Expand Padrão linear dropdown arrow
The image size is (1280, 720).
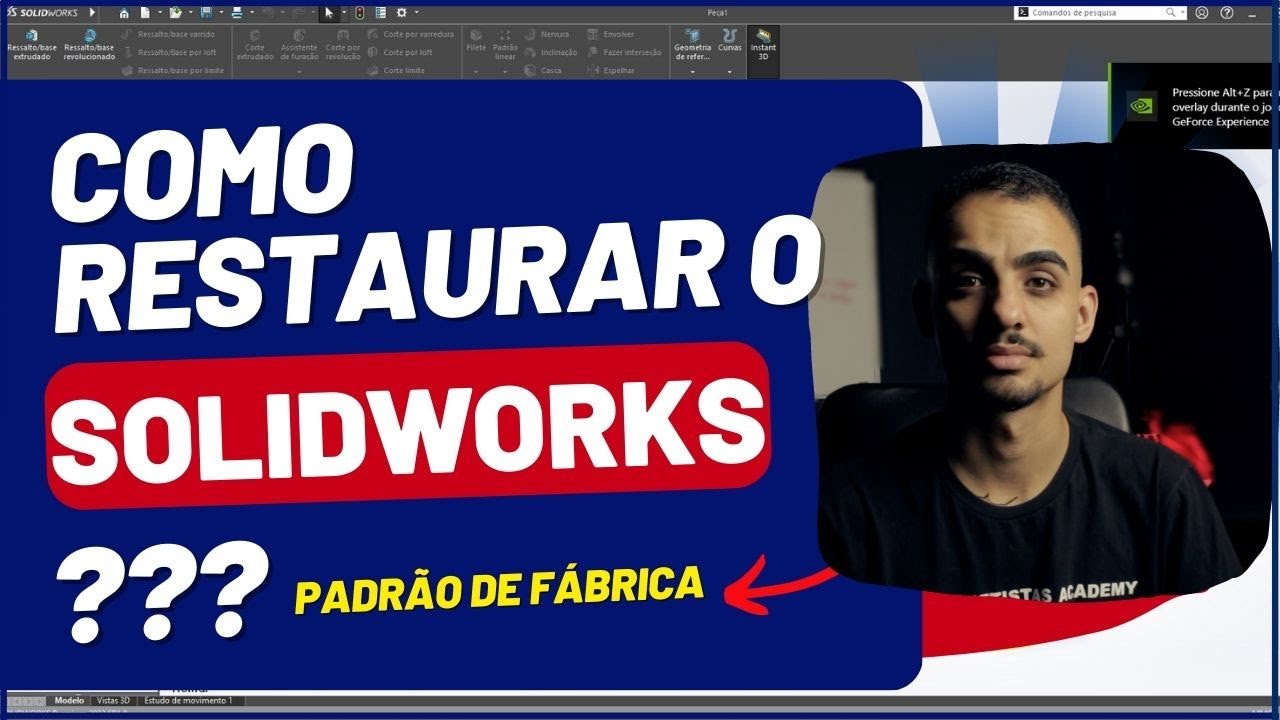505,72
